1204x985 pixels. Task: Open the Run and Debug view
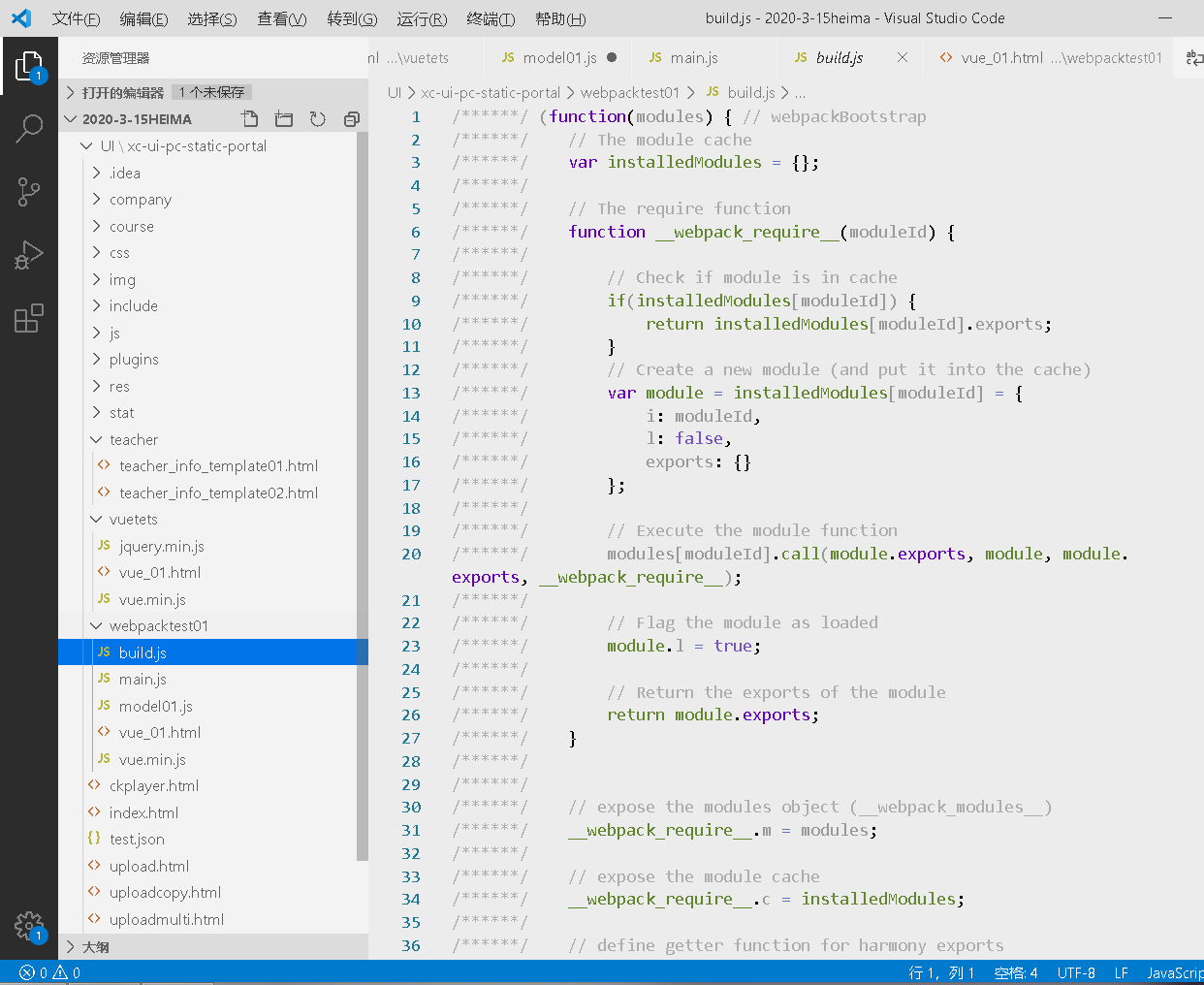[29, 255]
